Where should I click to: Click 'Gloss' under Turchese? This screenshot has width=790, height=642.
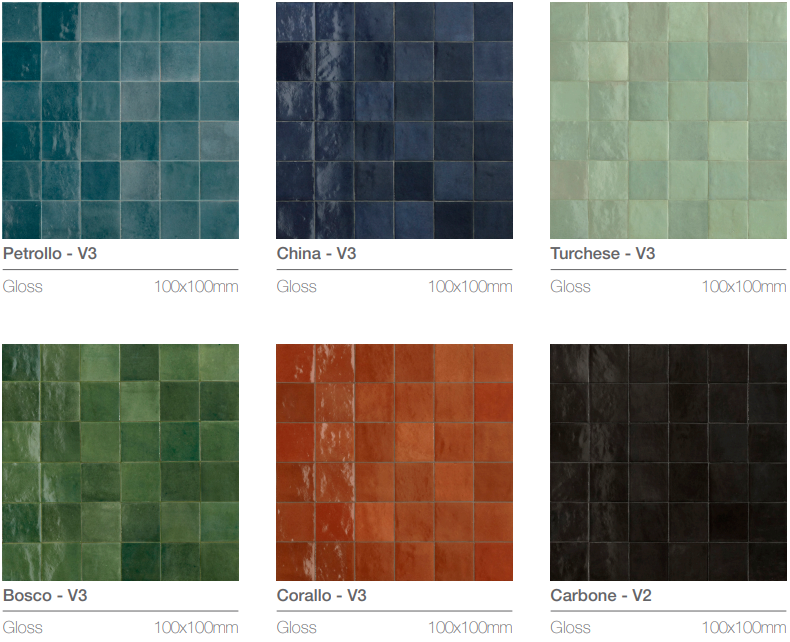coord(570,286)
